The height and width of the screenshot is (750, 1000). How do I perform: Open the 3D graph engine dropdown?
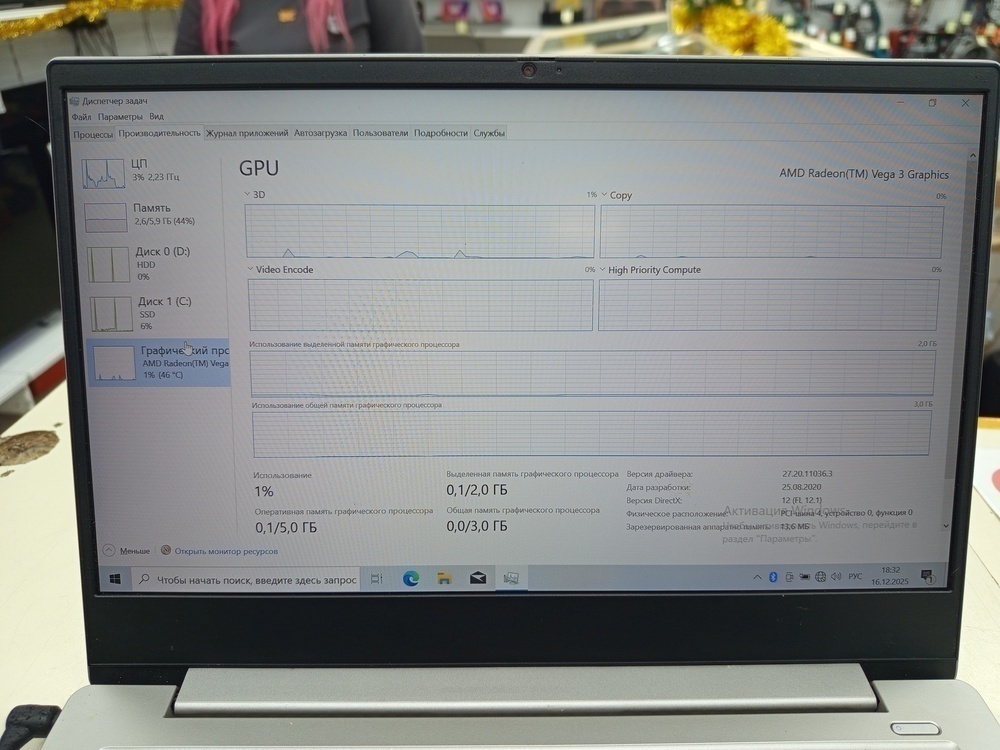click(x=249, y=194)
